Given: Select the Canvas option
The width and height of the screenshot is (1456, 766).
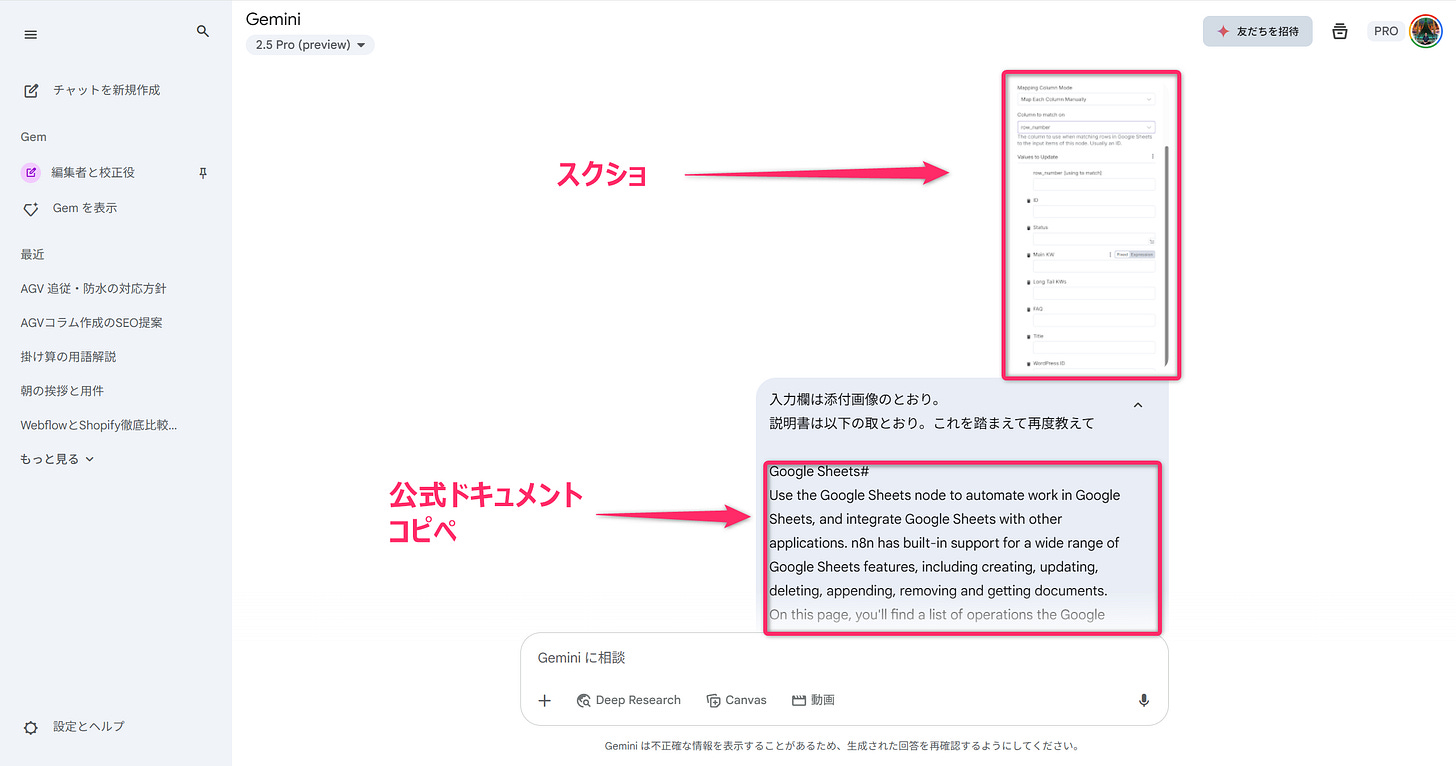Looking at the screenshot, I should 736,701.
